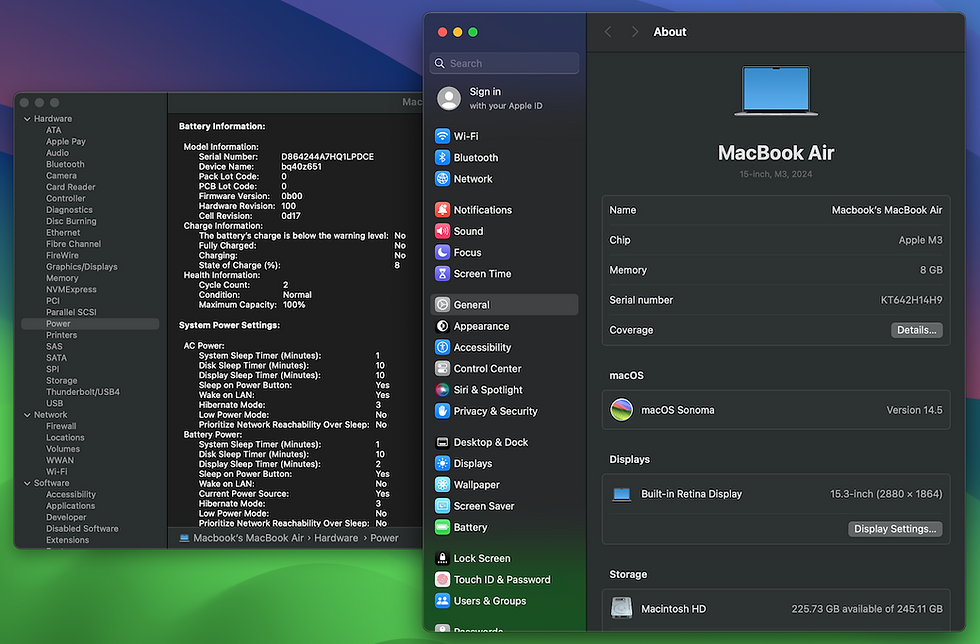Image resolution: width=980 pixels, height=644 pixels.
Task: Click the Memory 8 GB value
Action: 931,270
